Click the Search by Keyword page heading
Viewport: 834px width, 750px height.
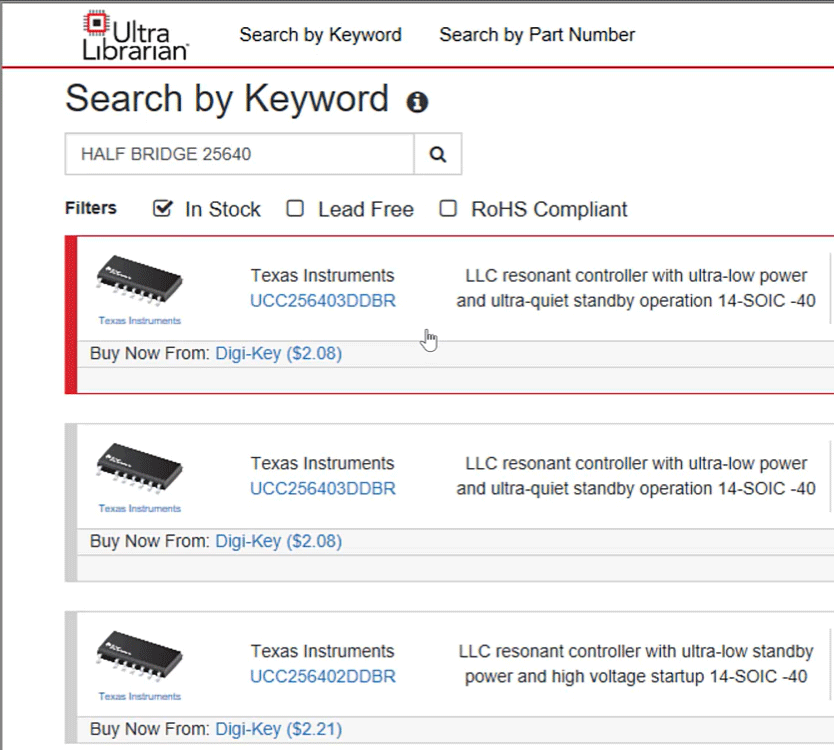[227, 99]
